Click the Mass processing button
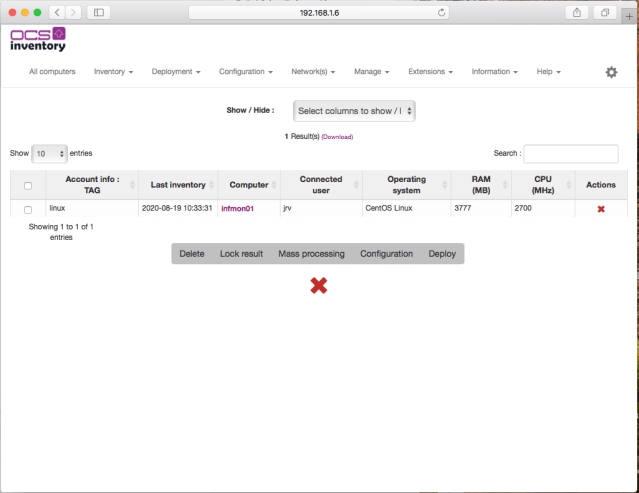The width and height of the screenshot is (639, 493). pyautogui.click(x=311, y=254)
